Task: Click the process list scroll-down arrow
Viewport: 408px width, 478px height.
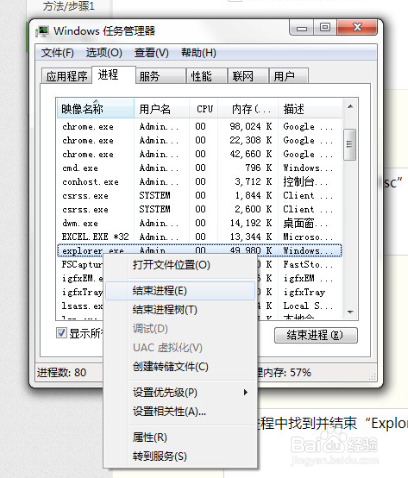Action: (350, 312)
